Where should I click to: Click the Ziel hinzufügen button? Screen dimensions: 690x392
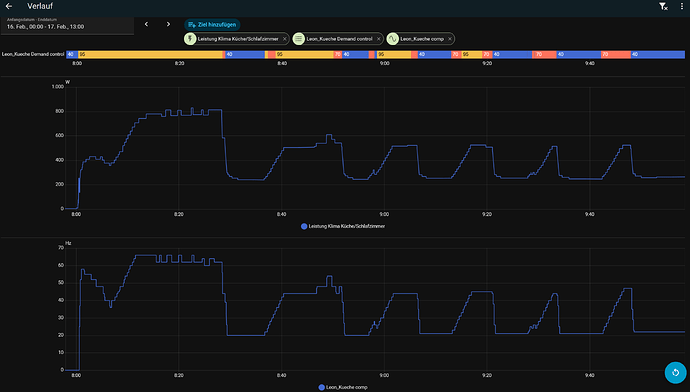212,25
